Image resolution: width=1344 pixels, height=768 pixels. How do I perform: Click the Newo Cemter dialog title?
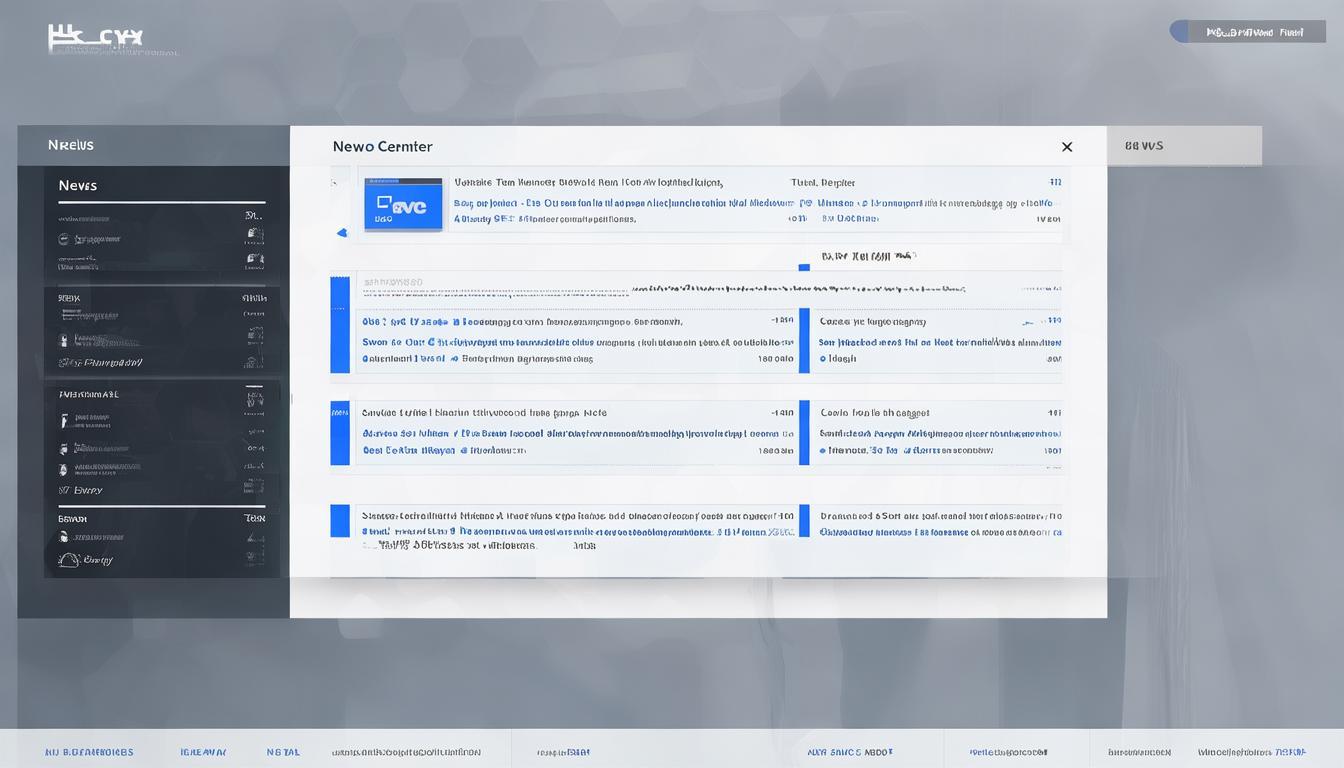[x=382, y=147]
